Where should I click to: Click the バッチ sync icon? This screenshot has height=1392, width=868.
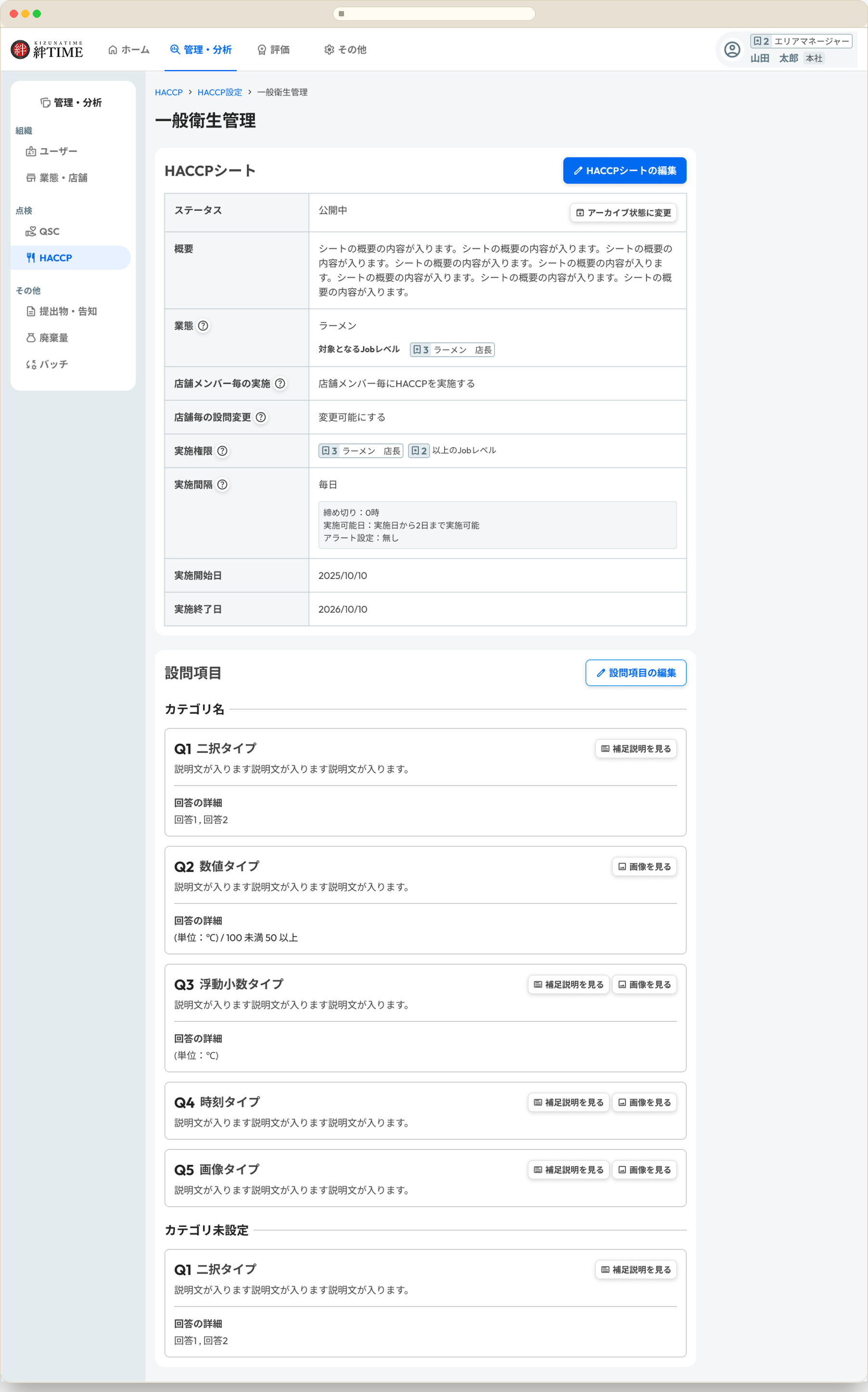click(31, 365)
